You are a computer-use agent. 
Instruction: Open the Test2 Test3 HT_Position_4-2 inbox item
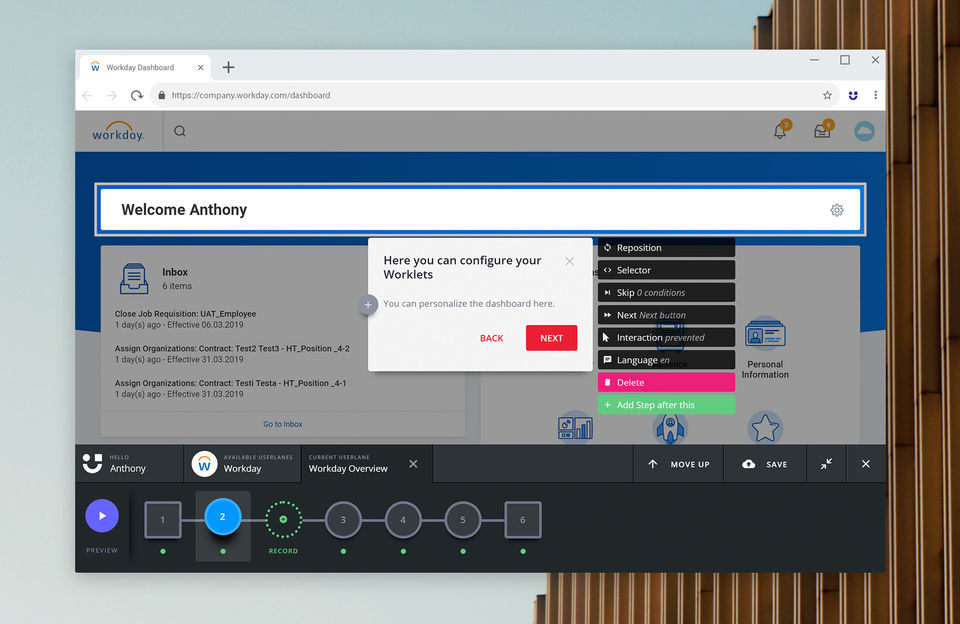232,354
